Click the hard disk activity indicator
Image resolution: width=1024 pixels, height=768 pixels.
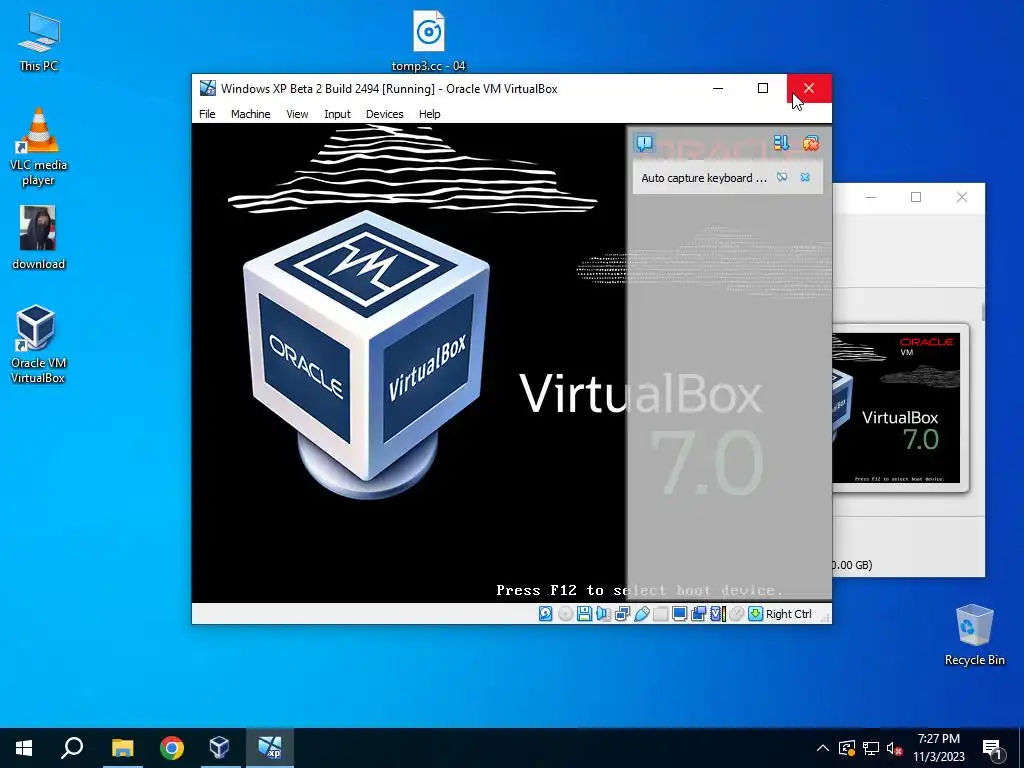click(x=545, y=614)
